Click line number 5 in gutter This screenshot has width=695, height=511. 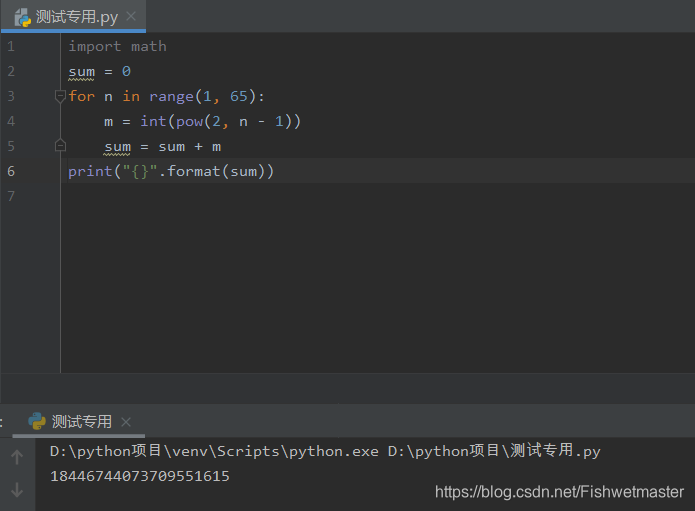pyautogui.click(x=11, y=146)
